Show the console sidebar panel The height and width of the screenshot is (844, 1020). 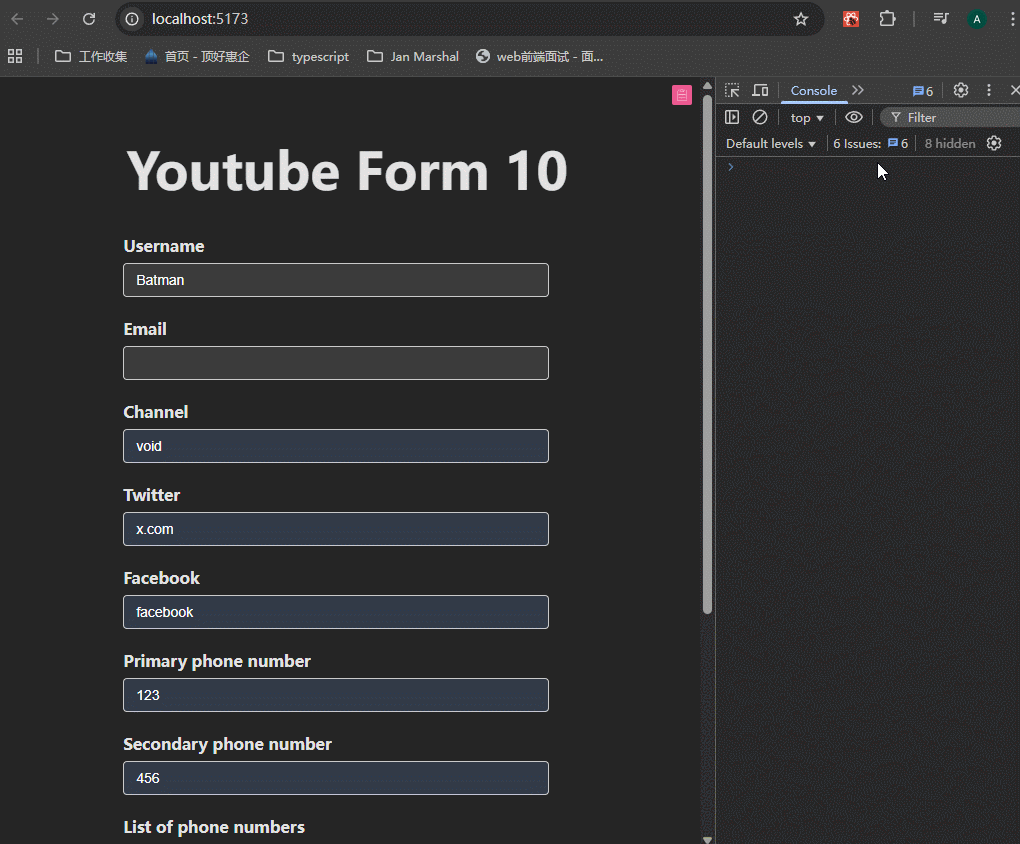tap(732, 118)
